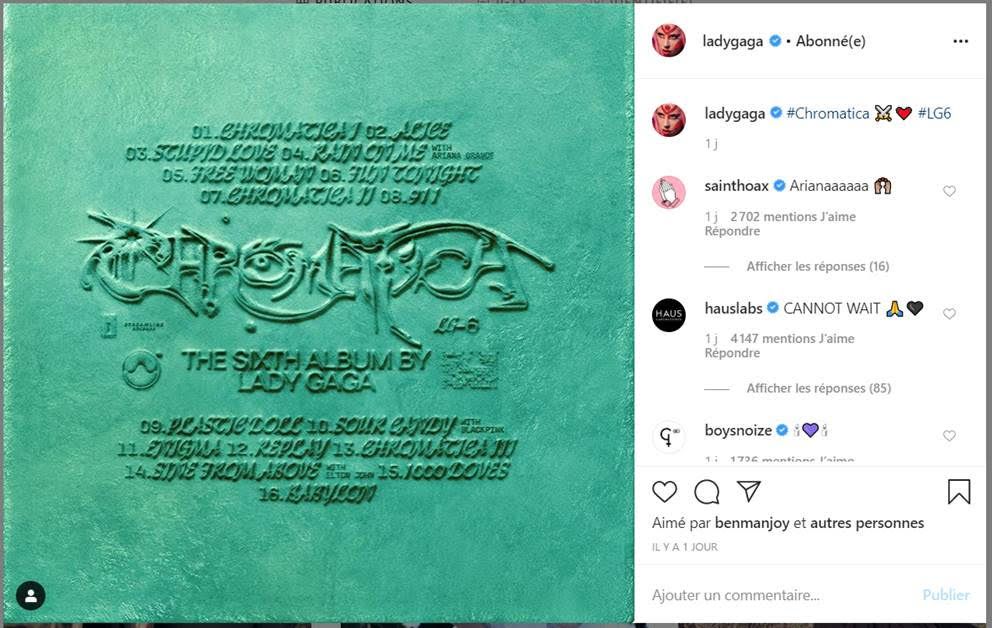Open the three-dot more options menu

pos(960,41)
